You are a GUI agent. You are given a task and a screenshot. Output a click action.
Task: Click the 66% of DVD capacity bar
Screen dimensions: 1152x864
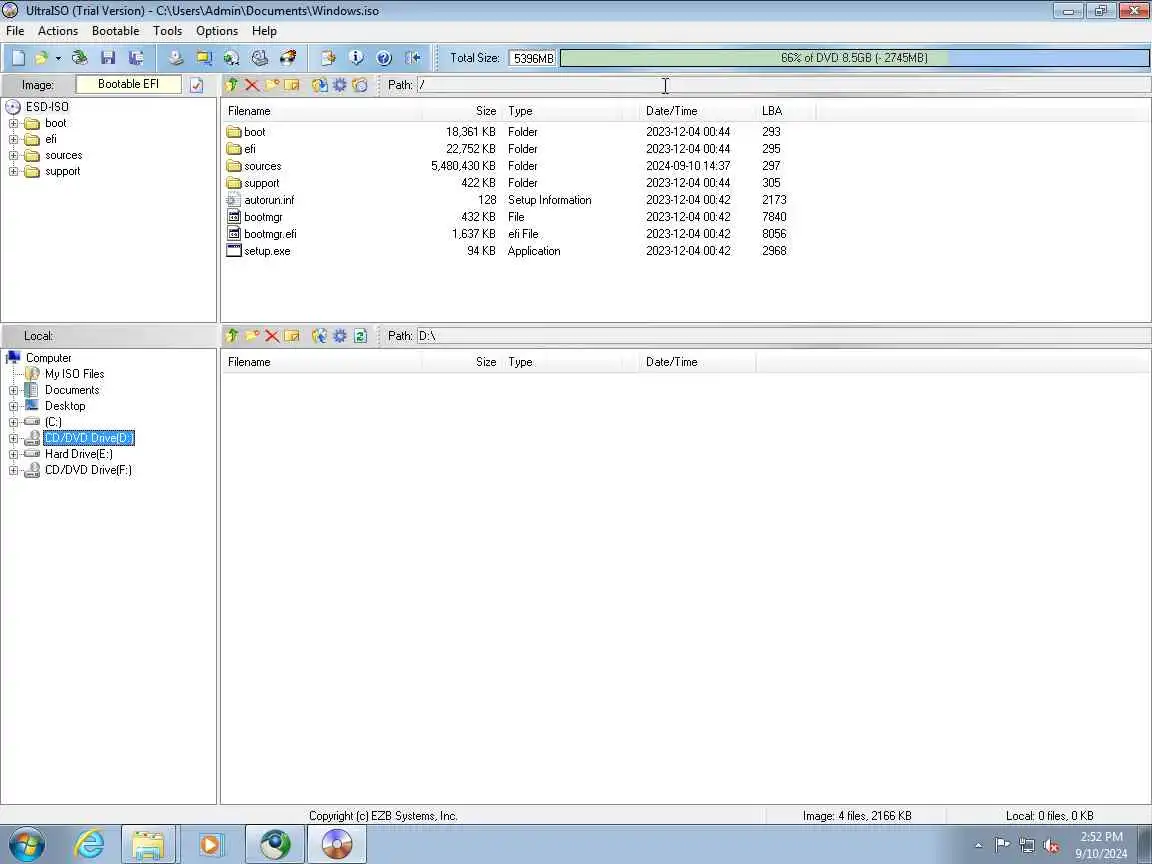854,58
